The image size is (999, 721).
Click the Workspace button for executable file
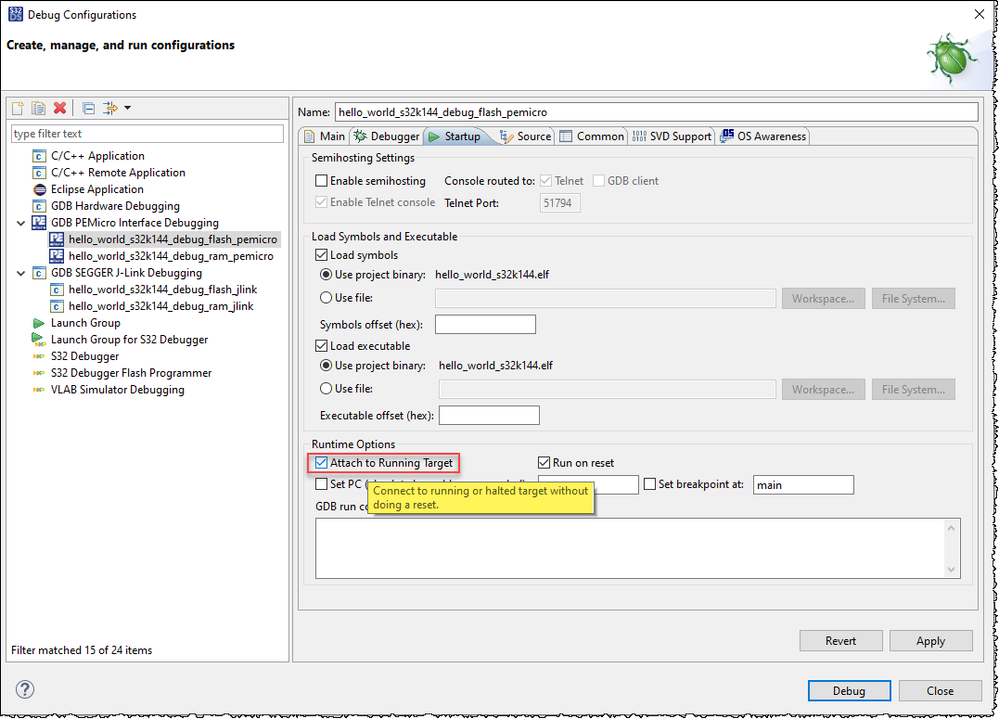point(822,389)
